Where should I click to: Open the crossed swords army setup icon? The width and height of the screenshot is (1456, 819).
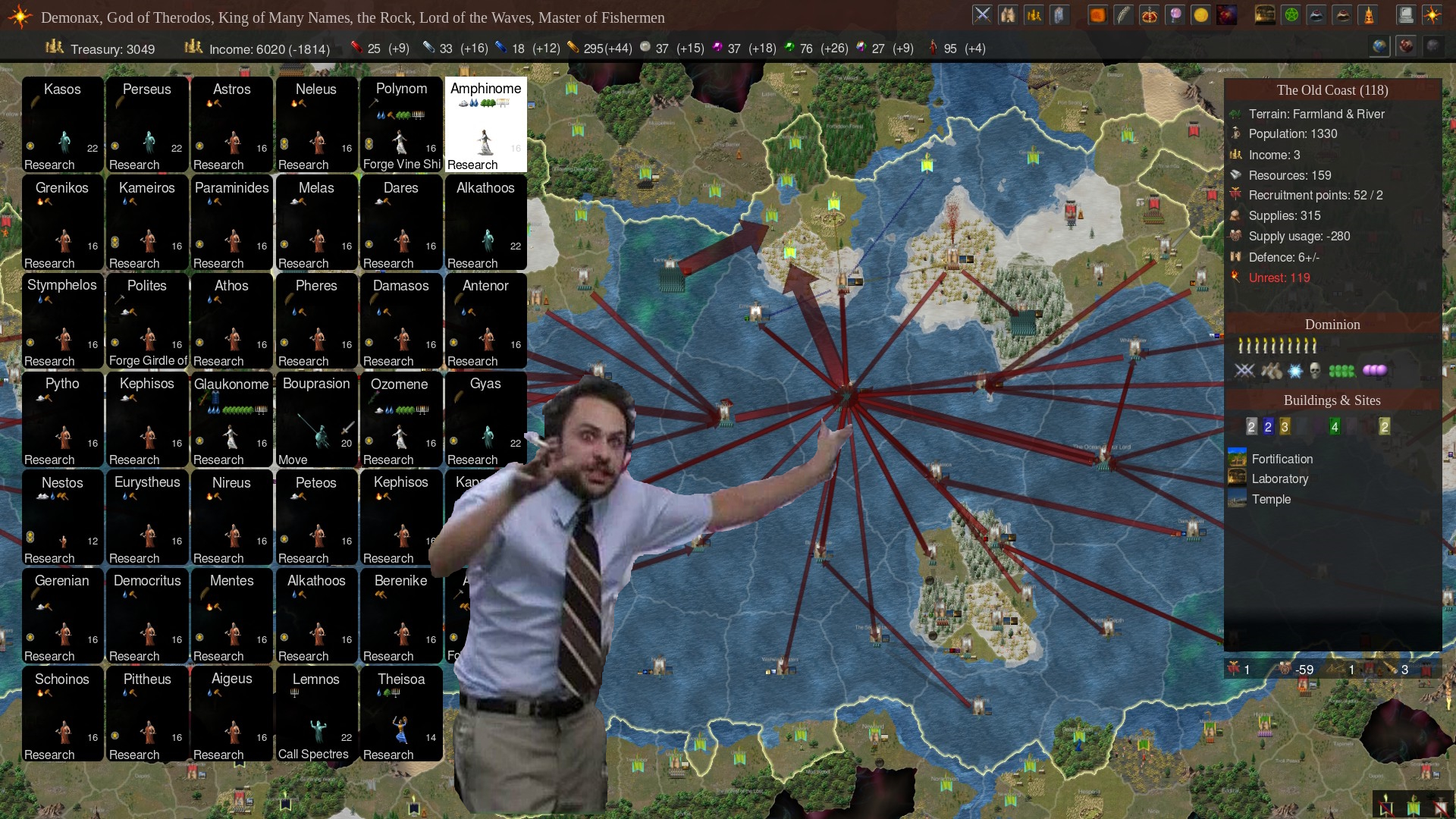coord(982,14)
